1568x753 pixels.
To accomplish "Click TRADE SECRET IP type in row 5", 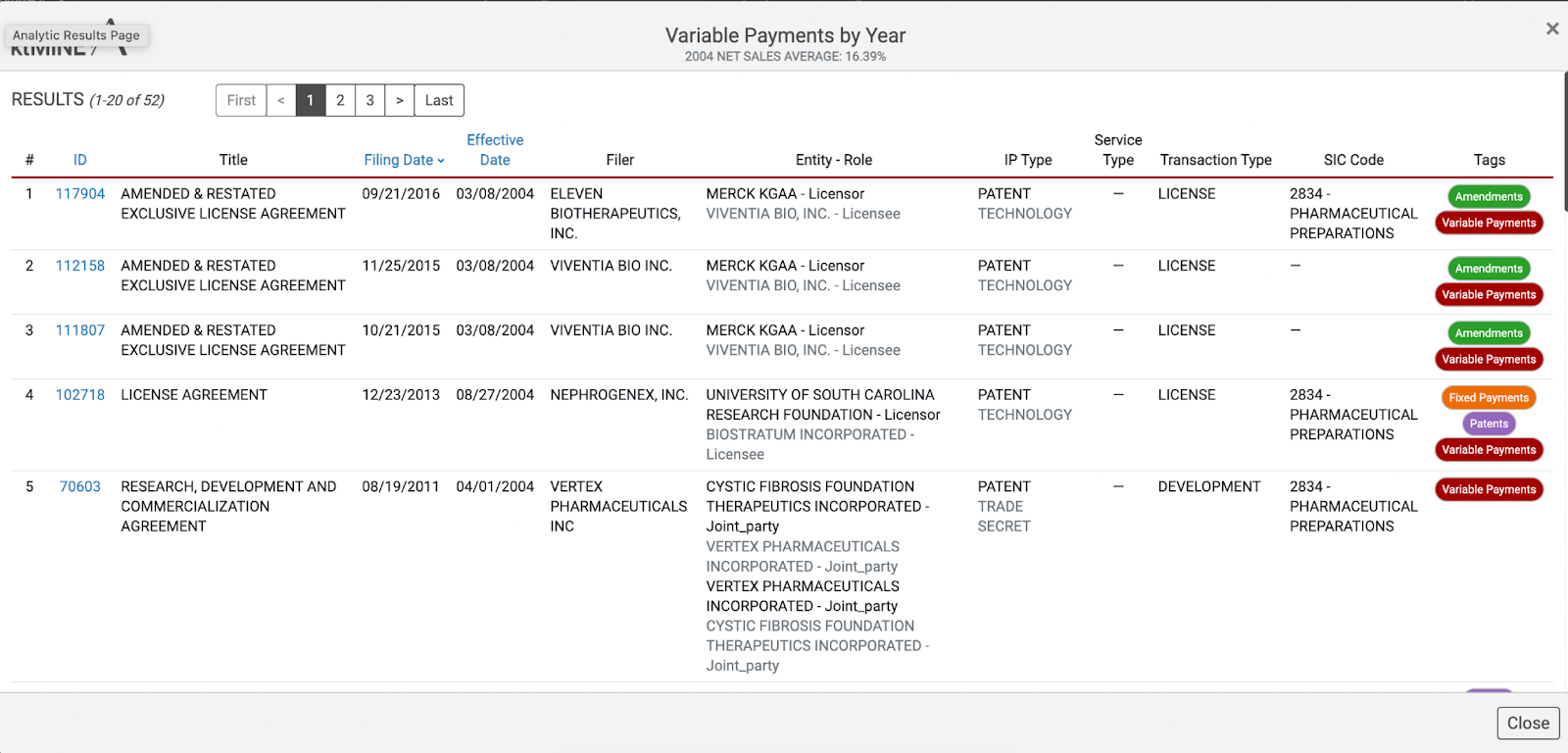I will click(x=1004, y=516).
